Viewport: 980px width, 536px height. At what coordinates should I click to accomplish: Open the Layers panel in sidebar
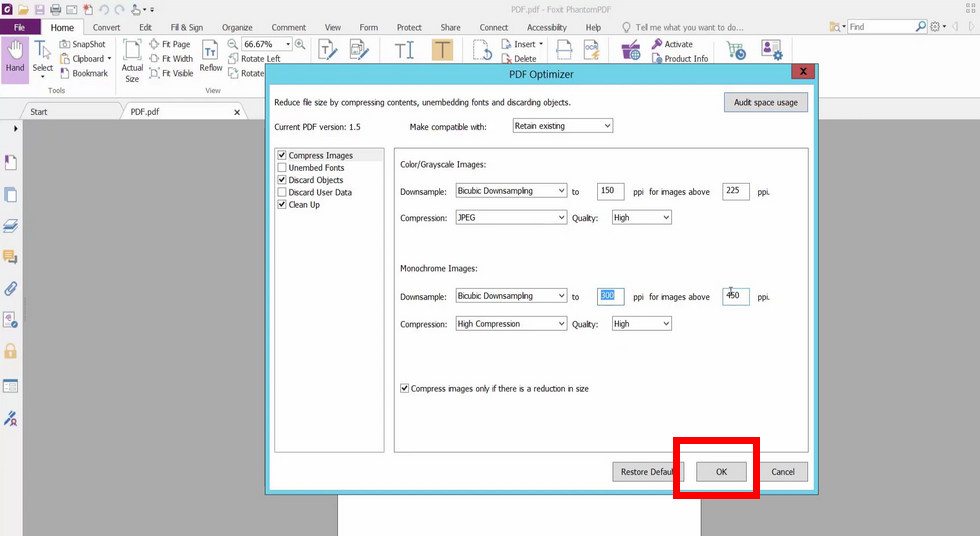[x=11, y=226]
